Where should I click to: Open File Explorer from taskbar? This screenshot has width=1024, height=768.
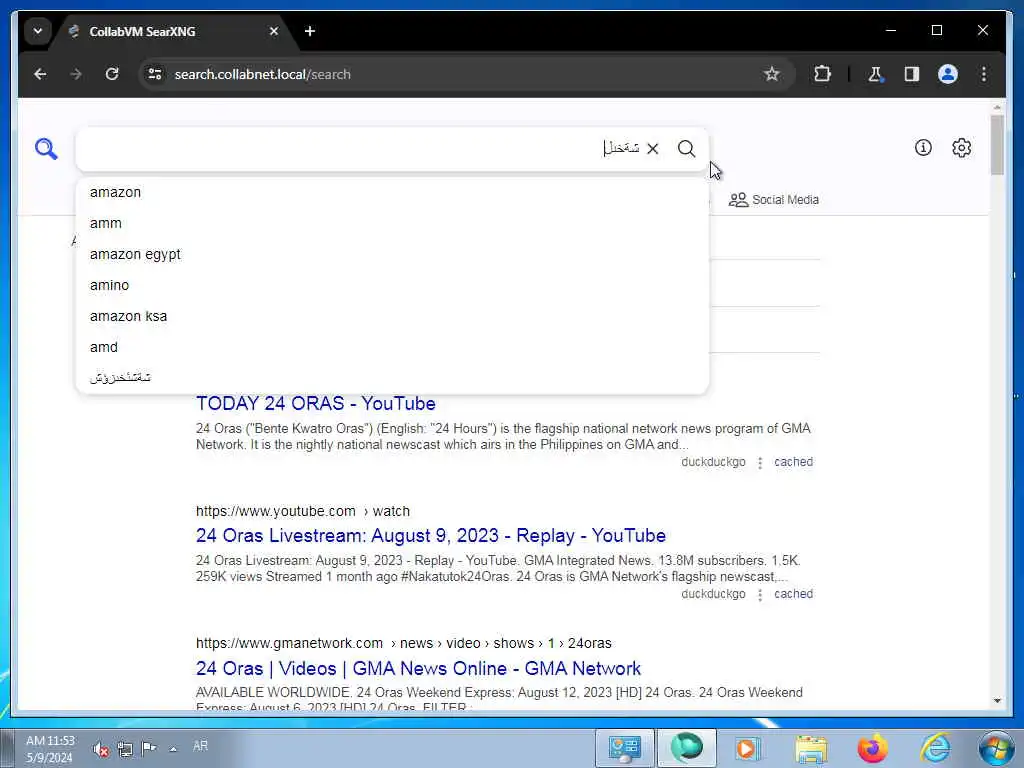(811, 748)
